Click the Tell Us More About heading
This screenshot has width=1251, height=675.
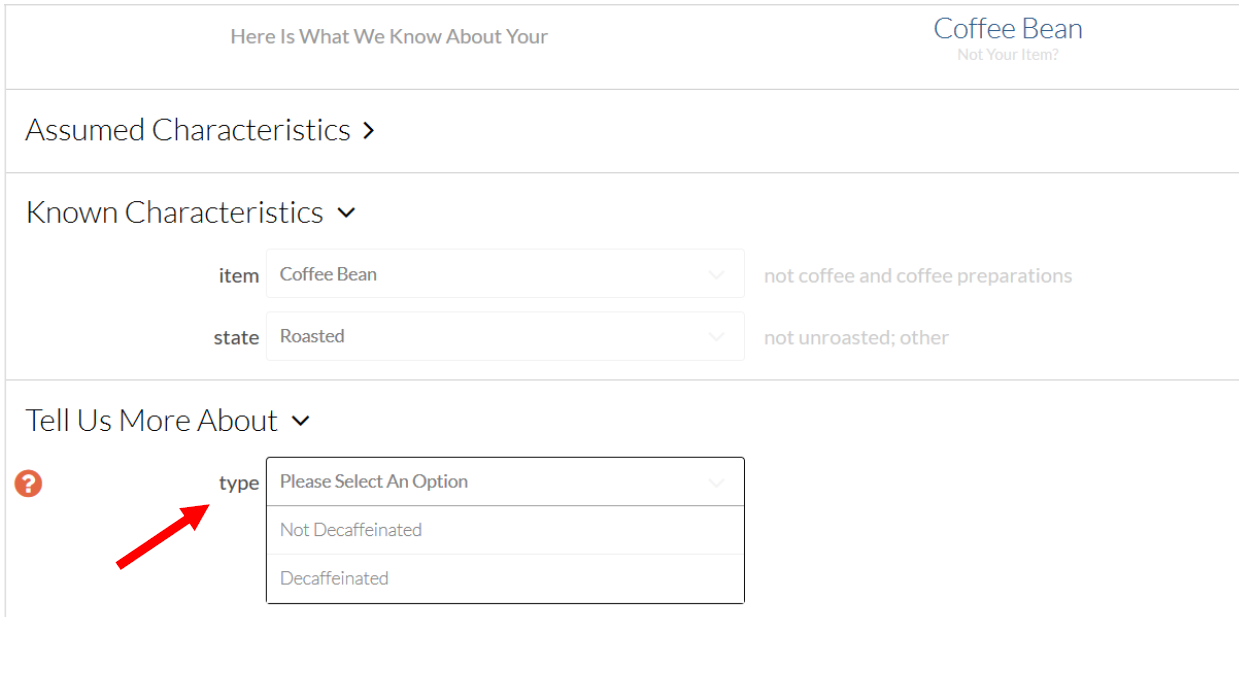pyautogui.click(x=152, y=421)
